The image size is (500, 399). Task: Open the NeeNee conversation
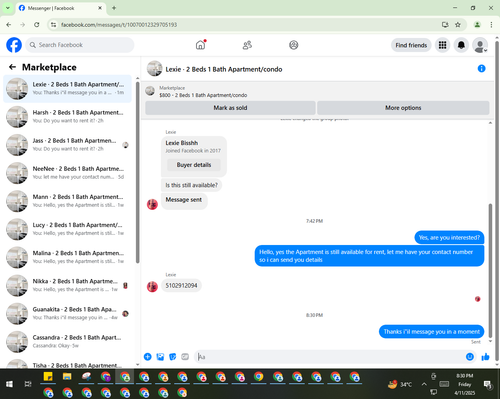click(67, 173)
